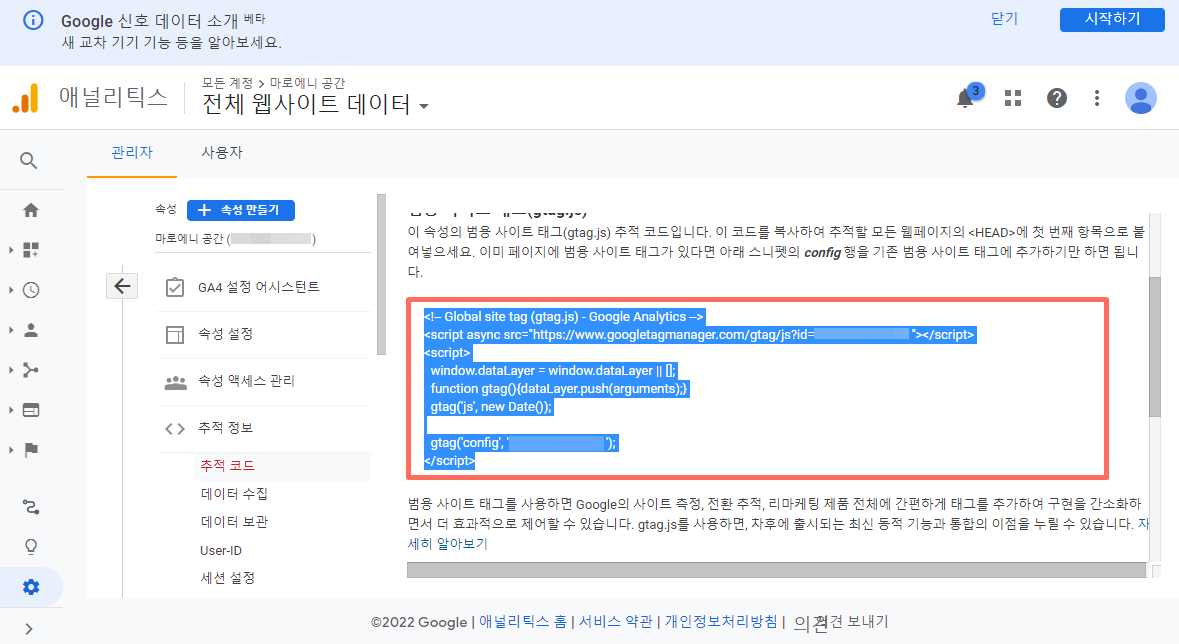Open the Google apps grid icon
Image resolution: width=1179 pixels, height=644 pixels.
[1013, 99]
